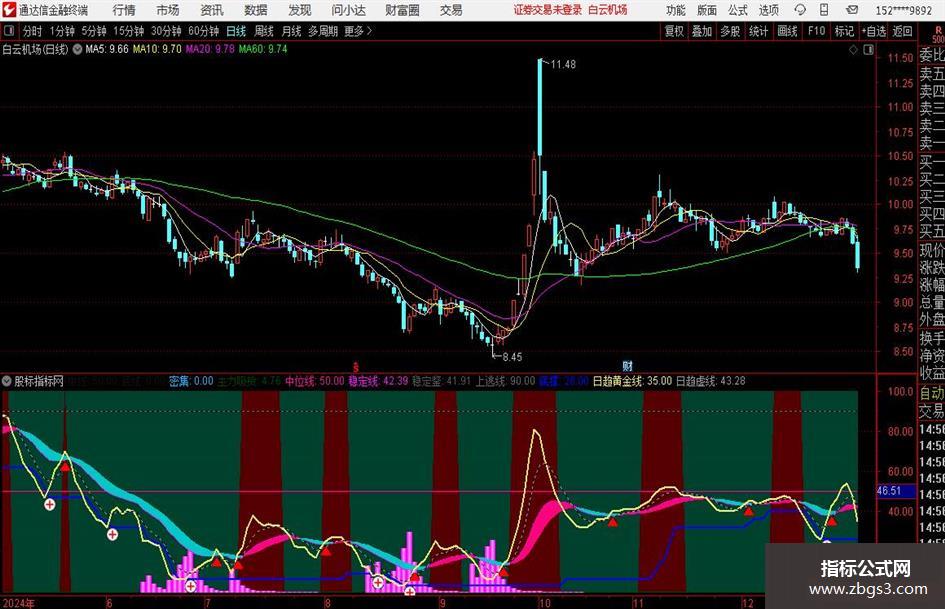This screenshot has width=945, height=609.
Task: Expand the 白云机场(日线) main chart indicator dropdown
Action: (x=78, y=49)
